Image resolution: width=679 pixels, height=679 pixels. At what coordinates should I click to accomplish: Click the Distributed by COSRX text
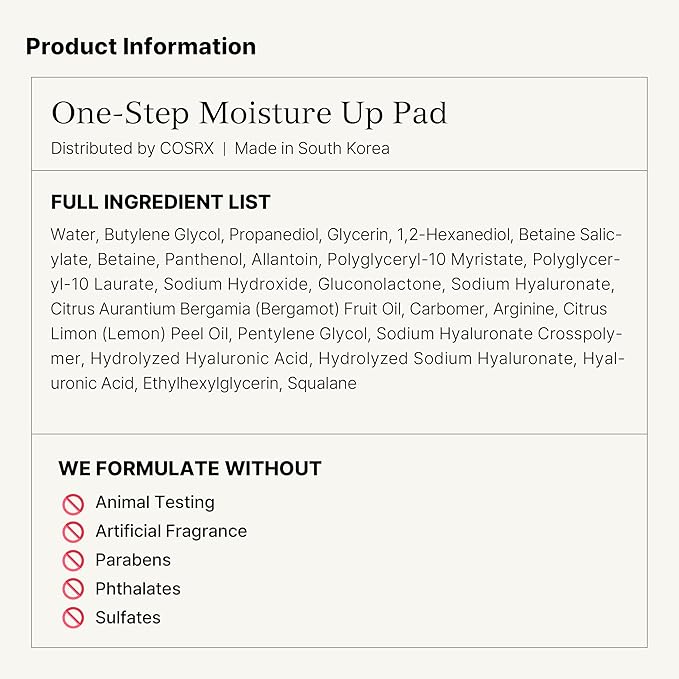pyautogui.click(x=131, y=148)
